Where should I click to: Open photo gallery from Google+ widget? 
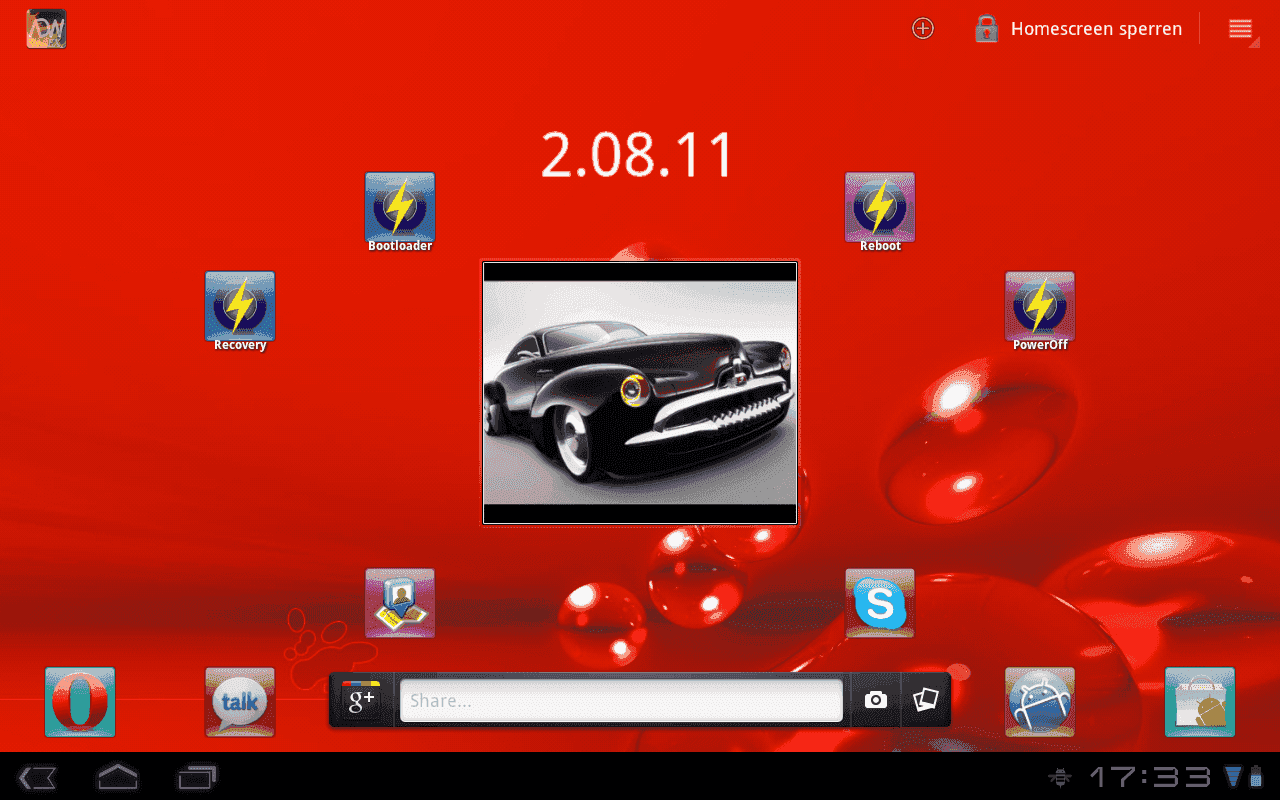click(925, 700)
